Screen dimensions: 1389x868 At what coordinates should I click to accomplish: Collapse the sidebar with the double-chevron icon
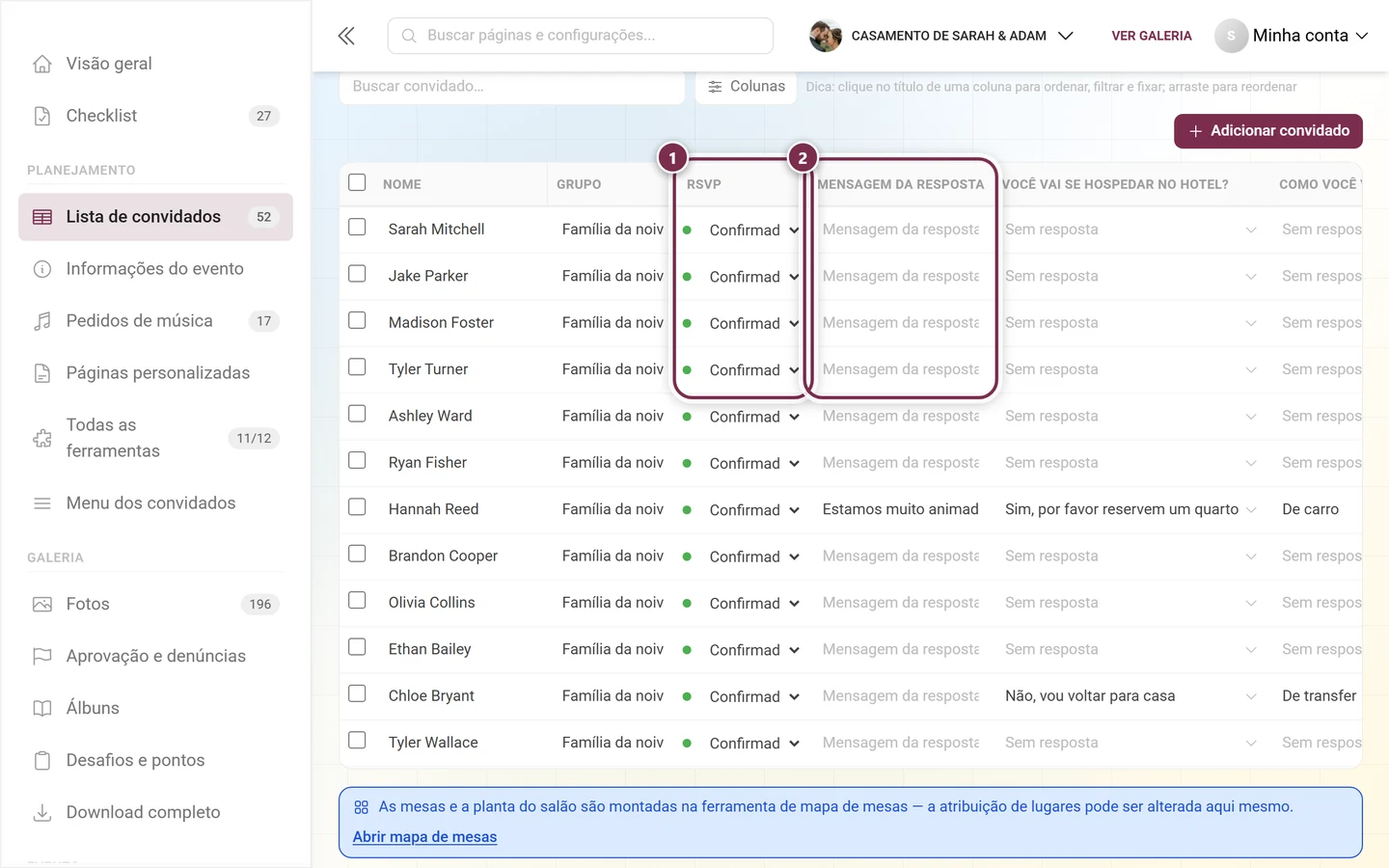346,36
